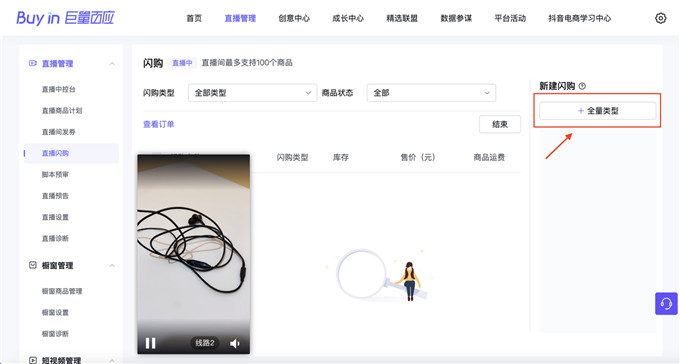Open 平台活动 in top navigation
The image size is (680, 364).
coord(510,18)
